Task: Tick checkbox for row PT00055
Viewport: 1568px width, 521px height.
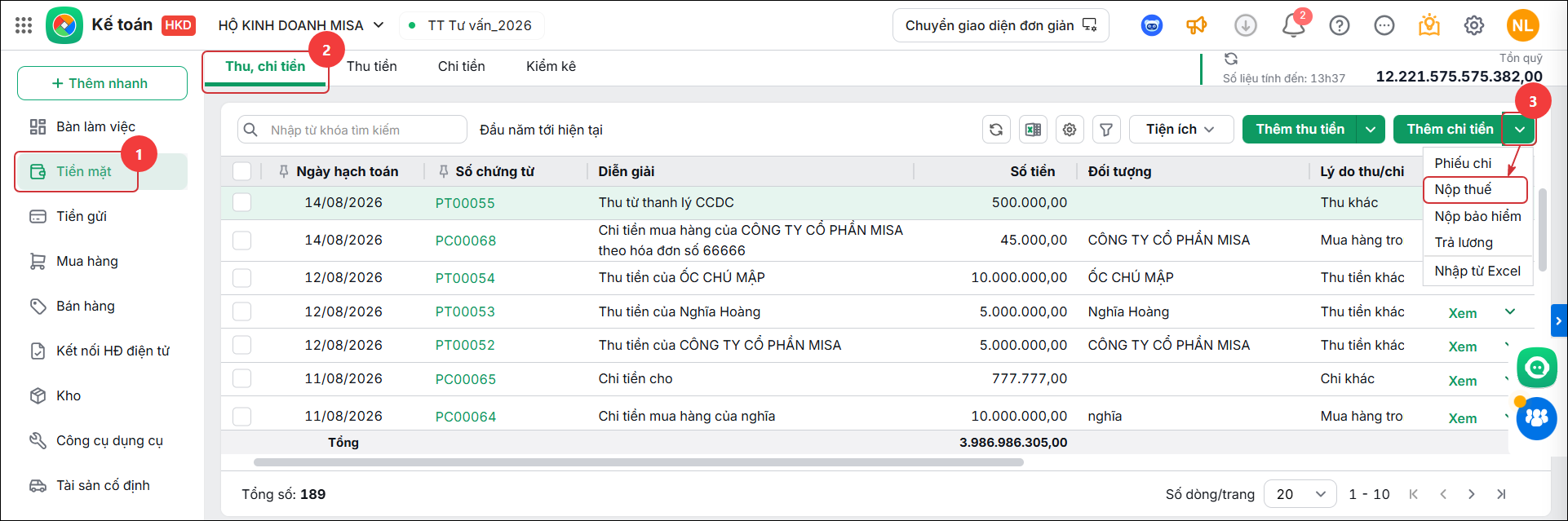Action: pos(242,202)
